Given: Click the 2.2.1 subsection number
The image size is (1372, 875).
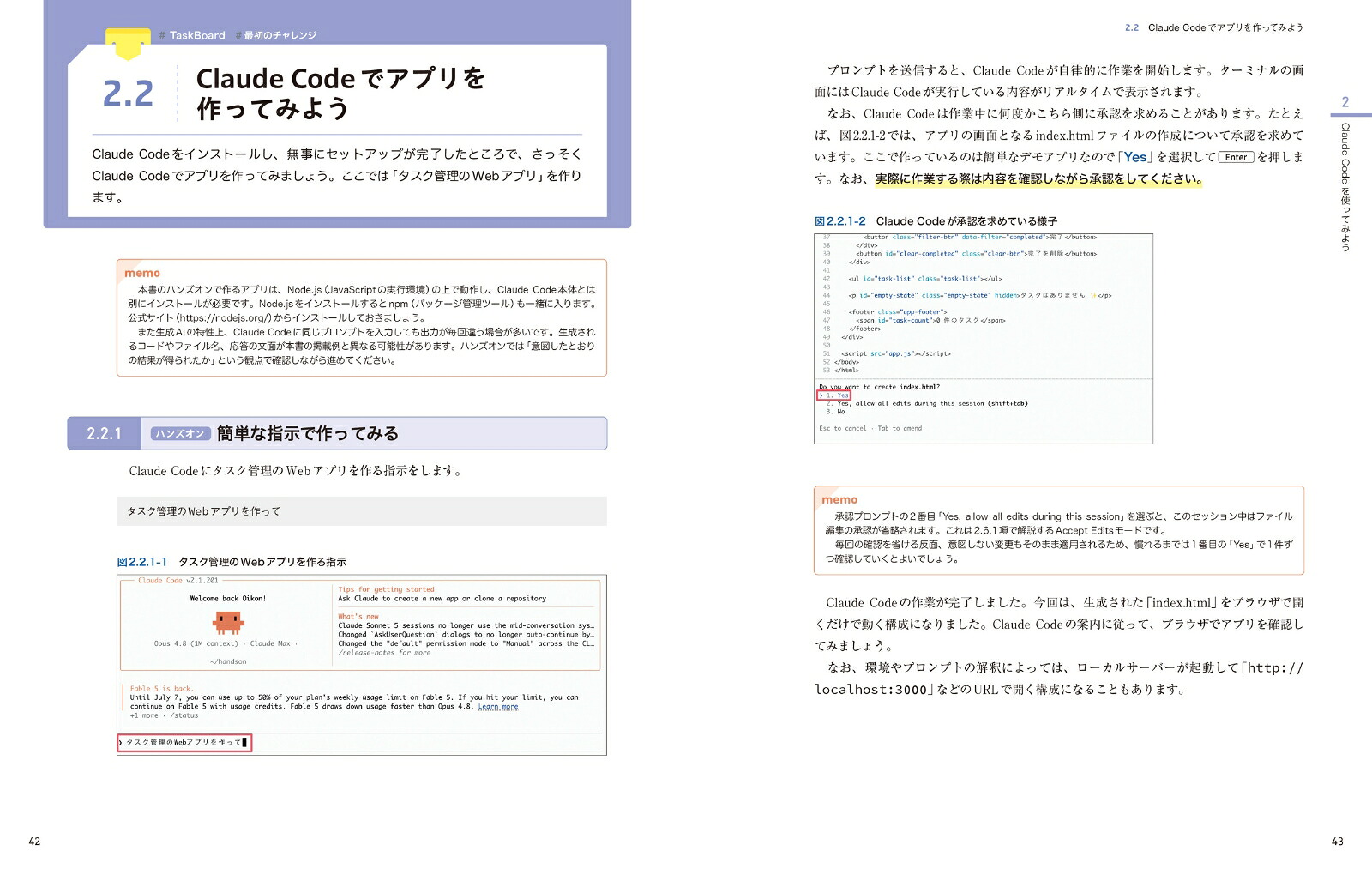Looking at the screenshot, I should 104,433.
